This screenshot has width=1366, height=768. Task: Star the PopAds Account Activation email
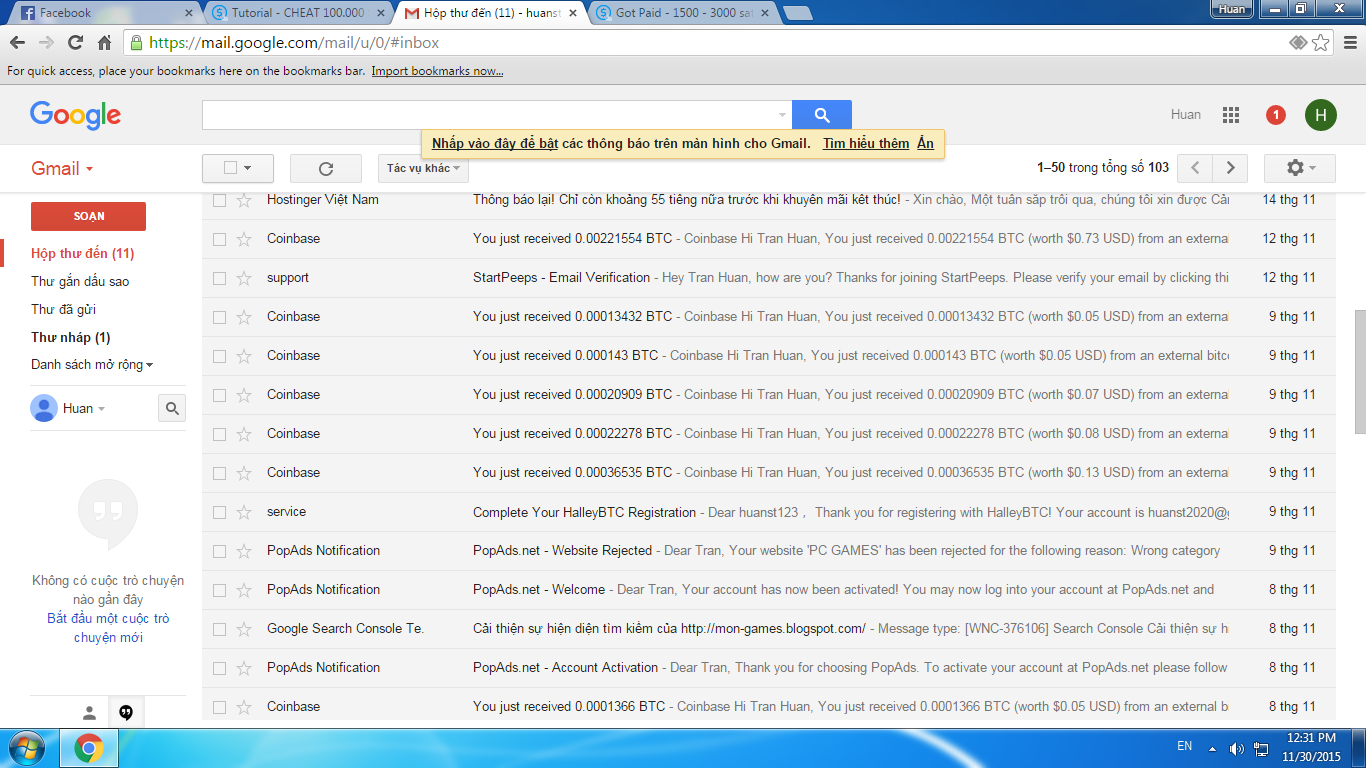point(244,668)
